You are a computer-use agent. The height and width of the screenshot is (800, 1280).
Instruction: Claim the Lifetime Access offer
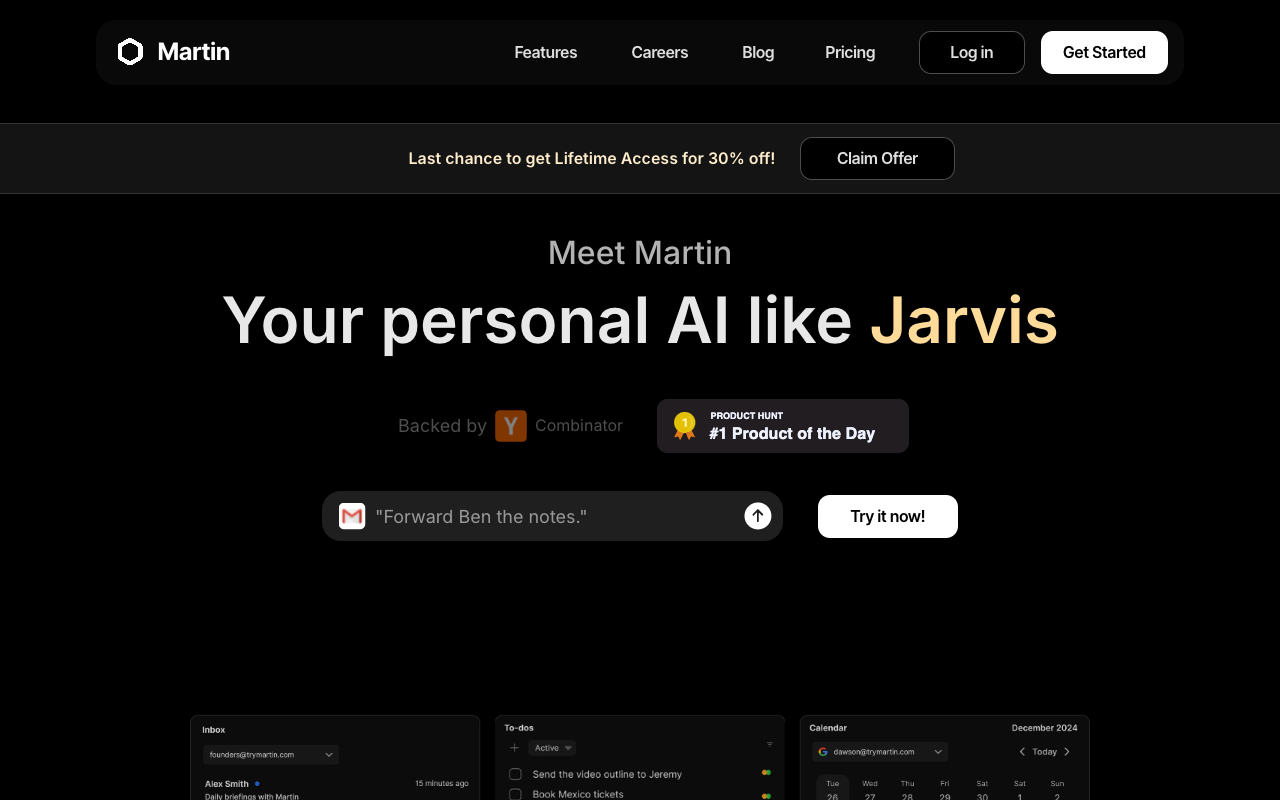click(x=877, y=158)
